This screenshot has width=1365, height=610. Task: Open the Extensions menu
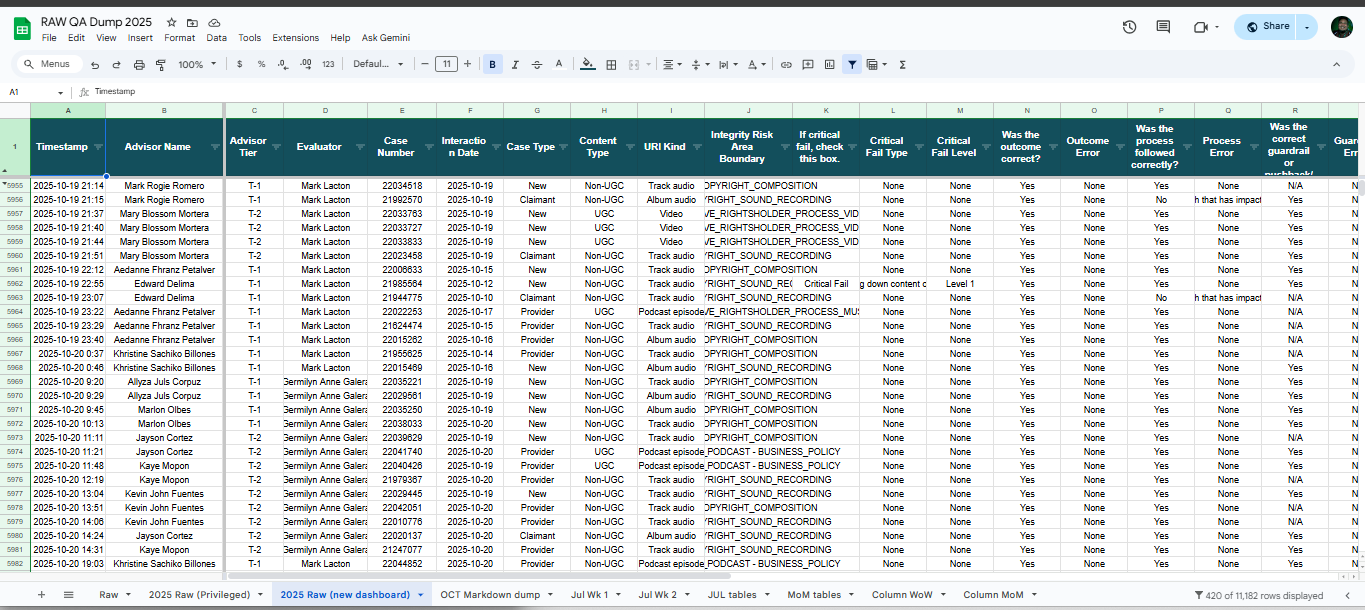295,38
